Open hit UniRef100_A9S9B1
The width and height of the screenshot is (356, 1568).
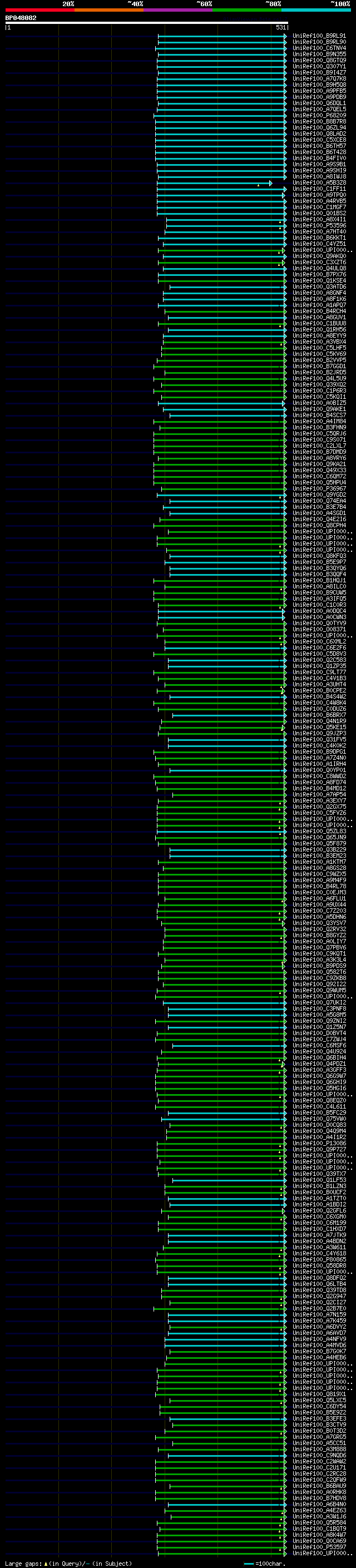pyautogui.click(x=319, y=164)
